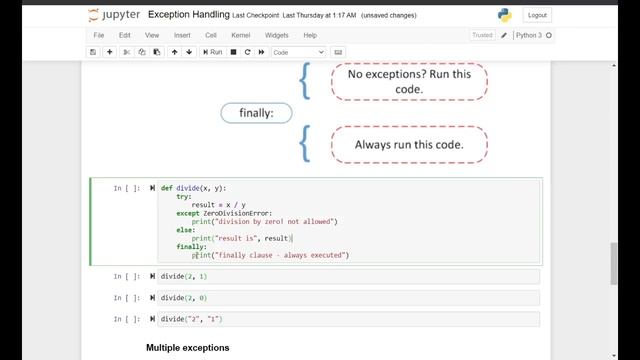
Task: Click the Multiple exceptions heading
Action: [x=188, y=348]
